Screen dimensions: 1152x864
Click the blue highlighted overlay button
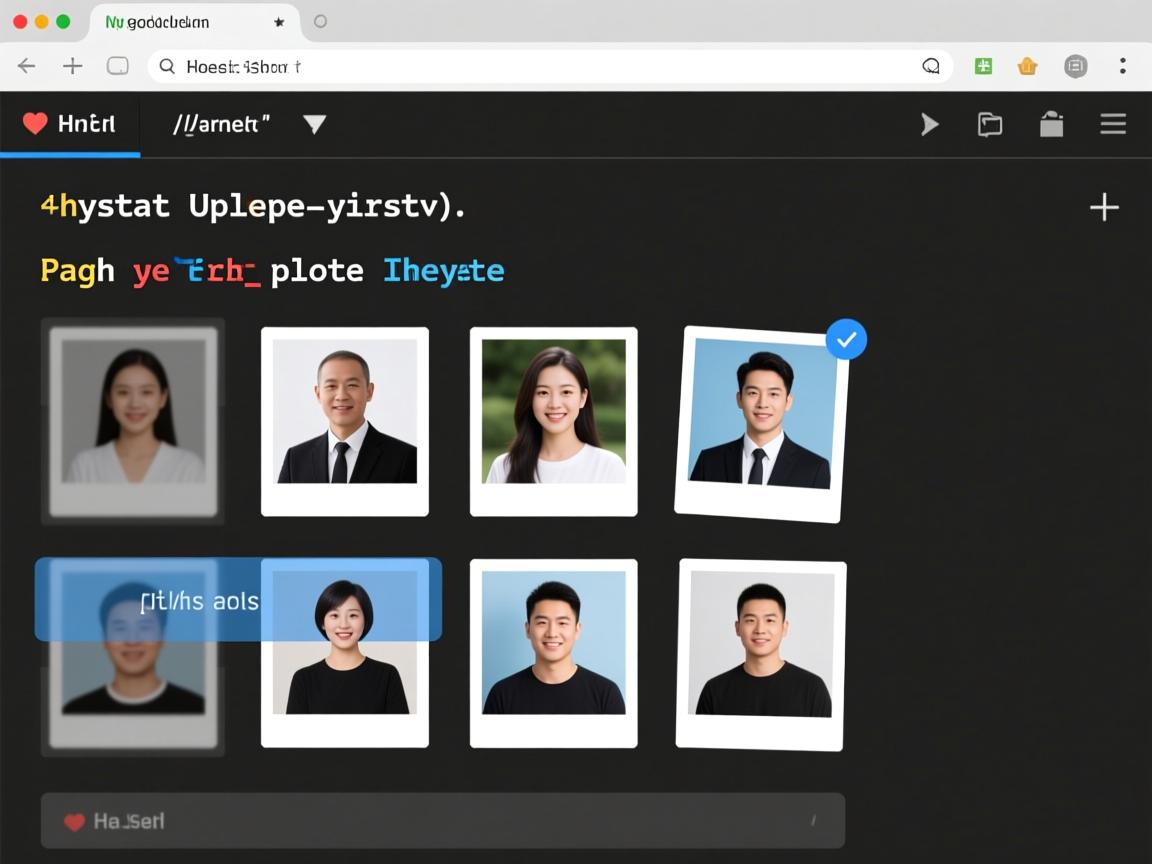tap(238, 600)
